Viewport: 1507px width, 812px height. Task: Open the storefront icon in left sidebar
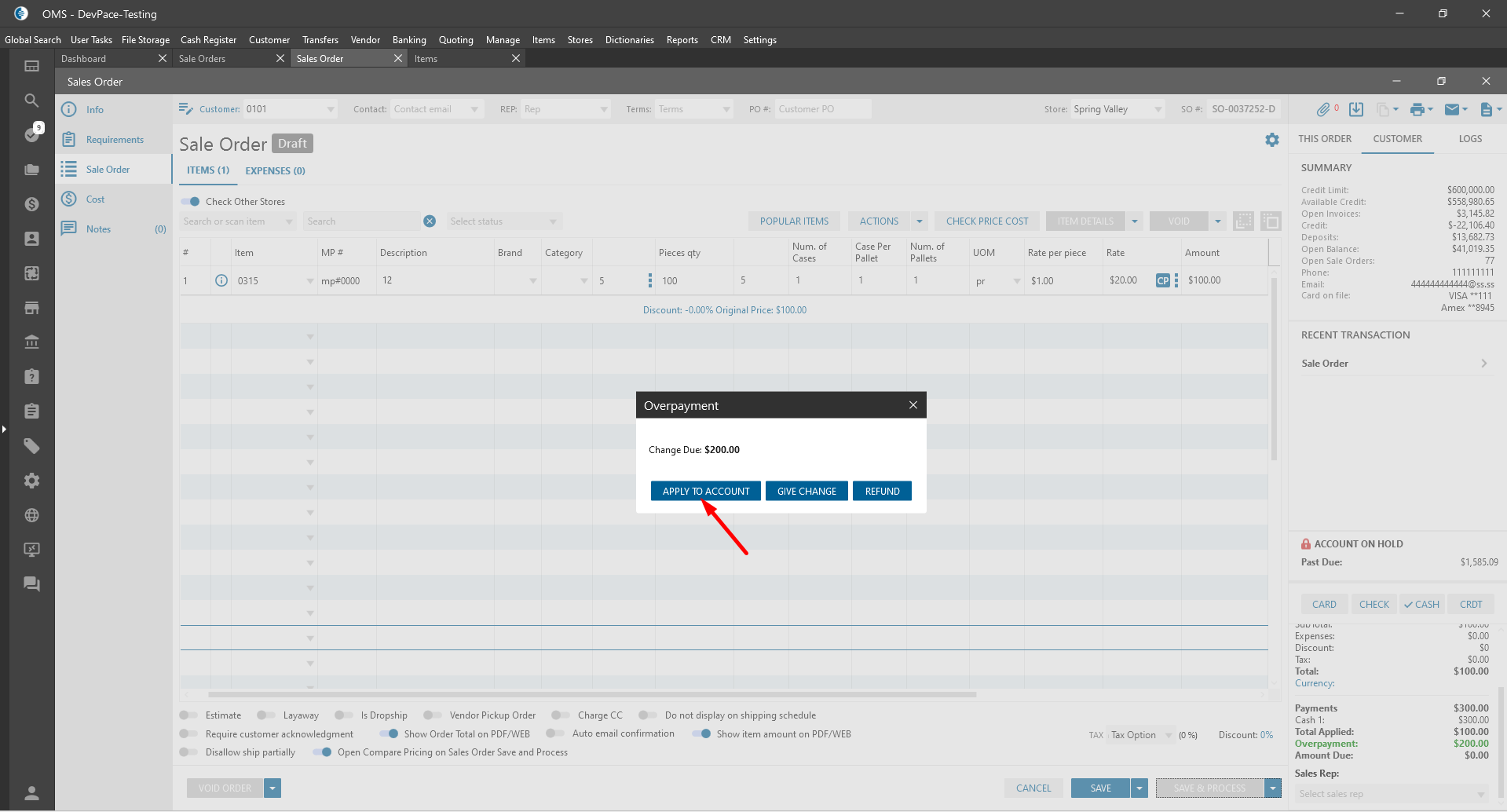tap(31, 308)
